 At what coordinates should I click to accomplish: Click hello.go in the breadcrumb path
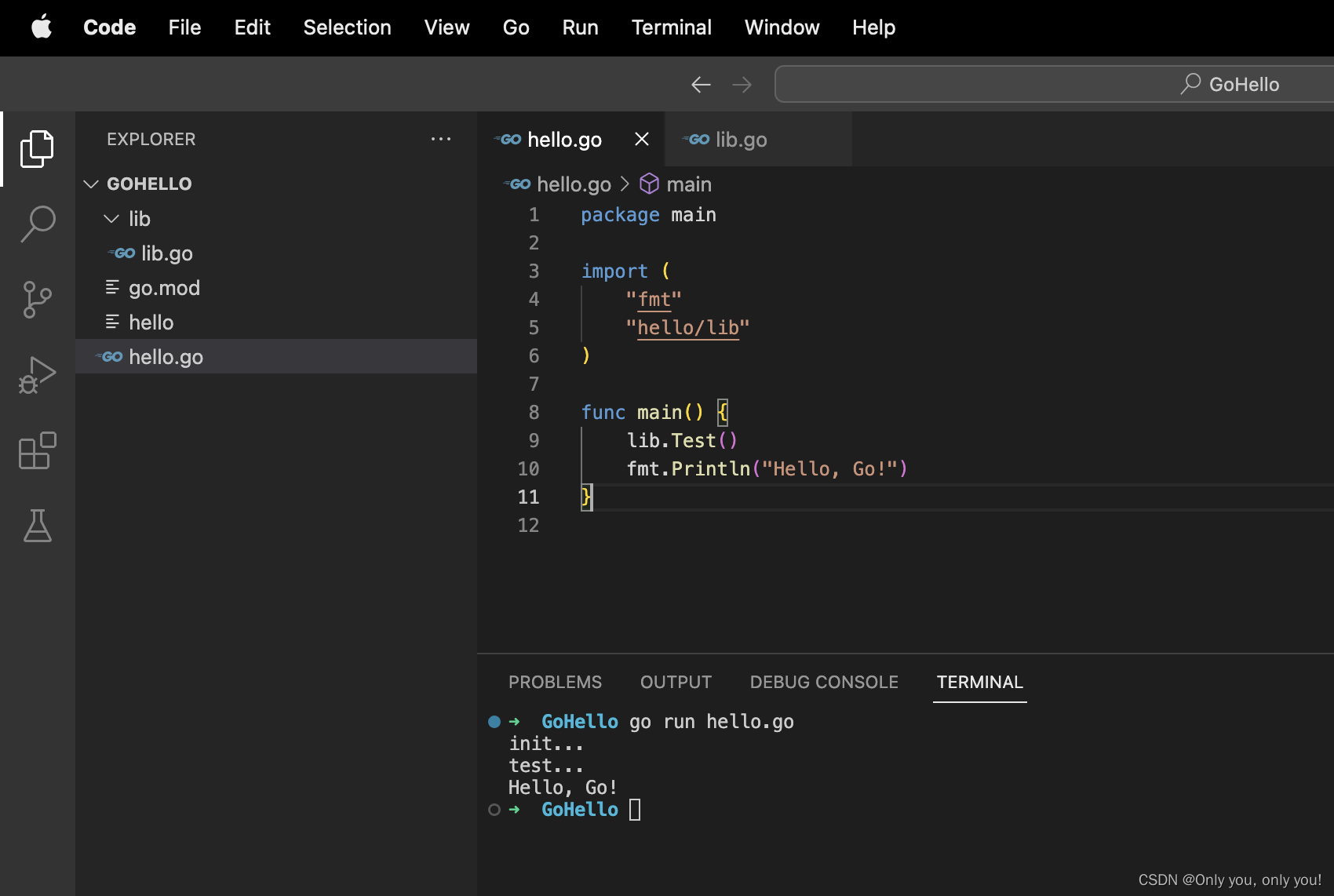[x=574, y=184]
